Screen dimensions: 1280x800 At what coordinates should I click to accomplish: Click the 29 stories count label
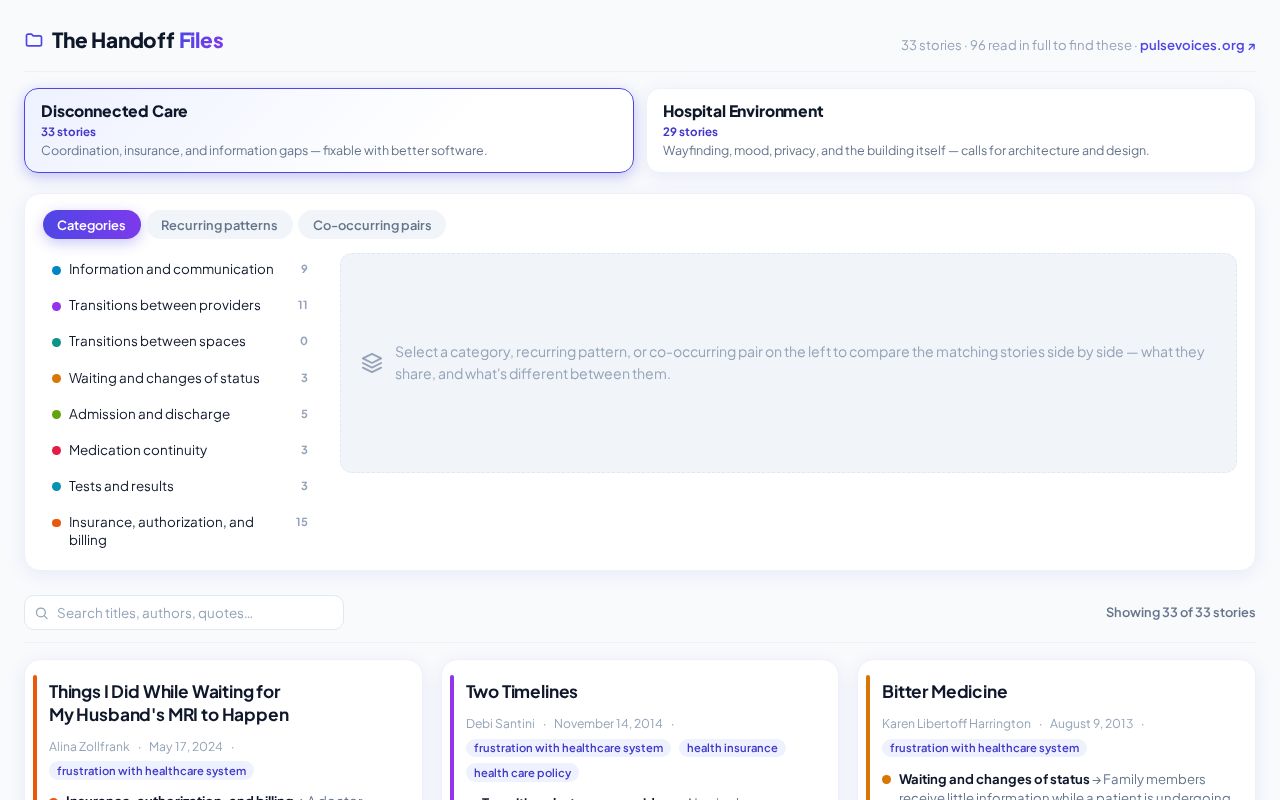click(x=690, y=132)
